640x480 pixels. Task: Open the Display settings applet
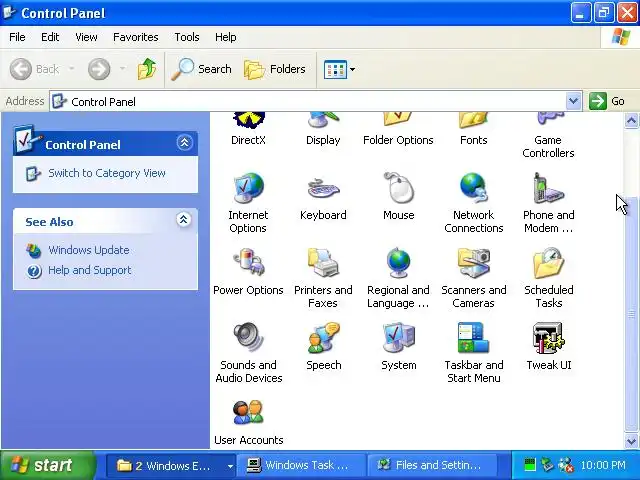coord(323,129)
